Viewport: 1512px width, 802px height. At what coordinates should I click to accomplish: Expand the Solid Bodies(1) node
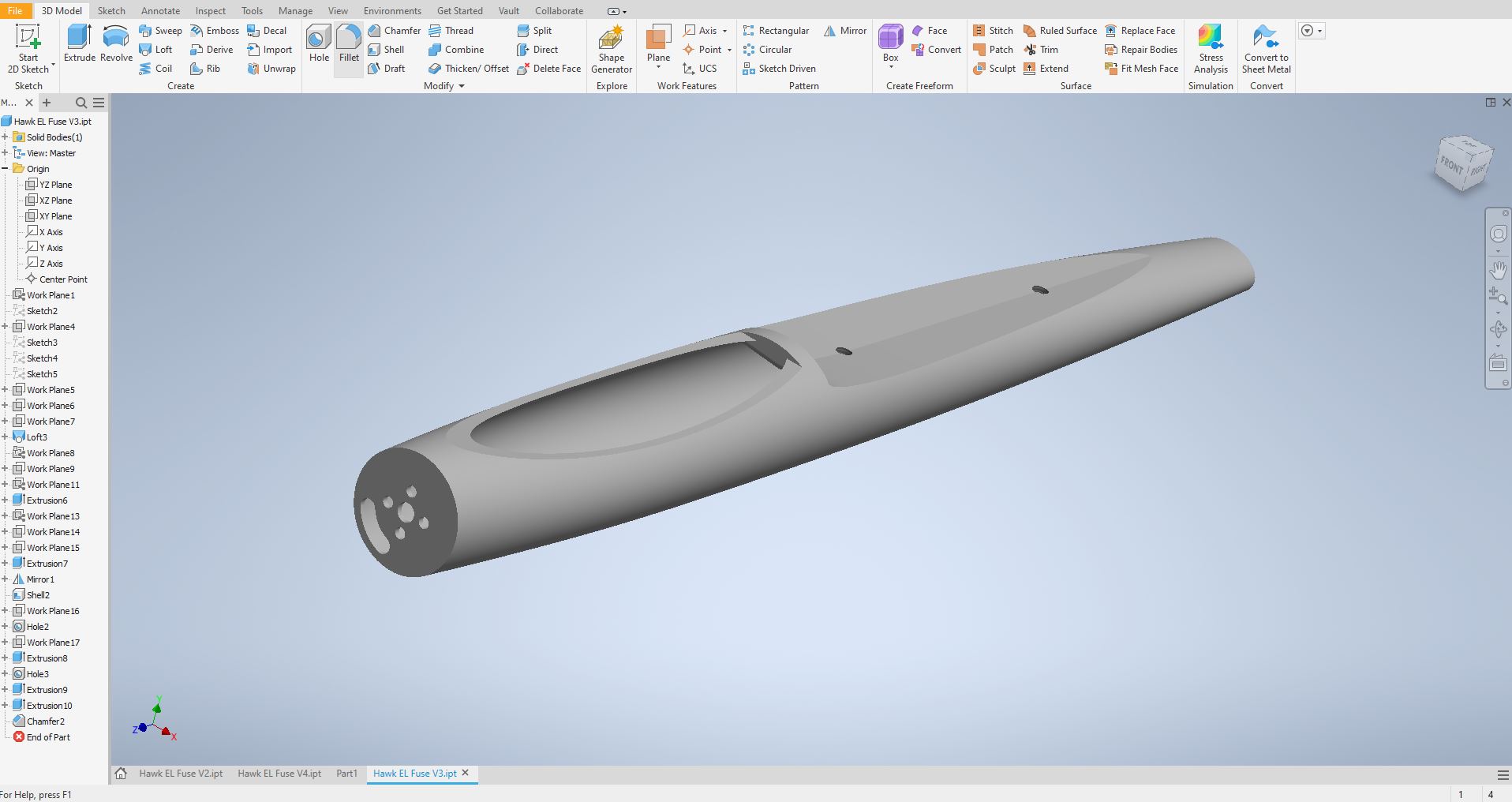[x=5, y=137]
